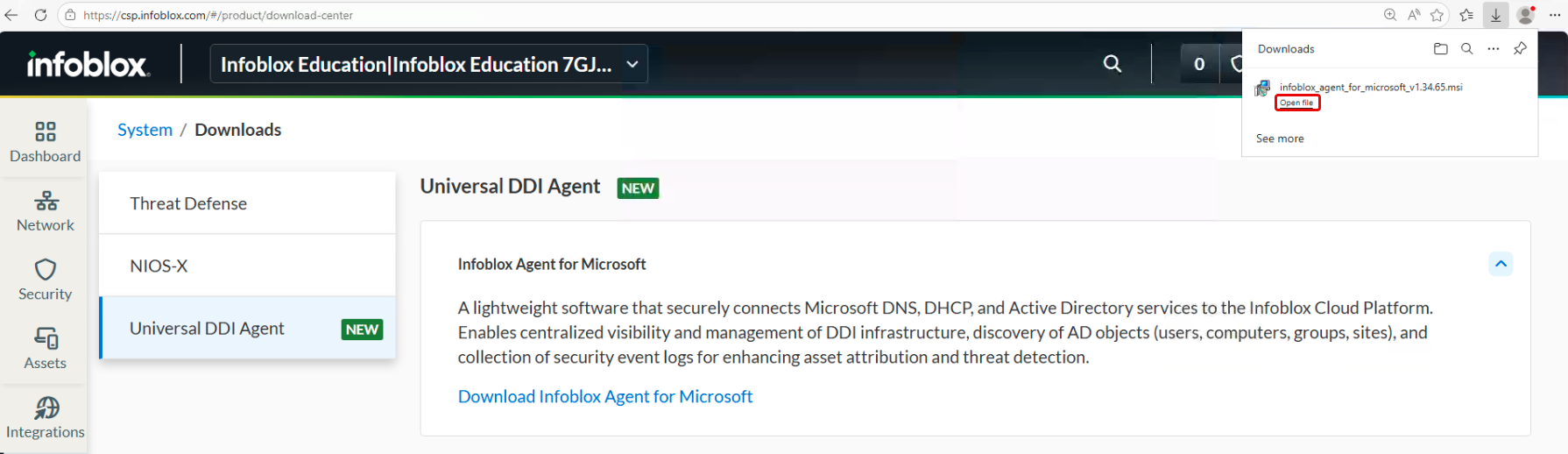Click See more in Downloads panel
The height and width of the screenshot is (454, 1568).
1280,138
